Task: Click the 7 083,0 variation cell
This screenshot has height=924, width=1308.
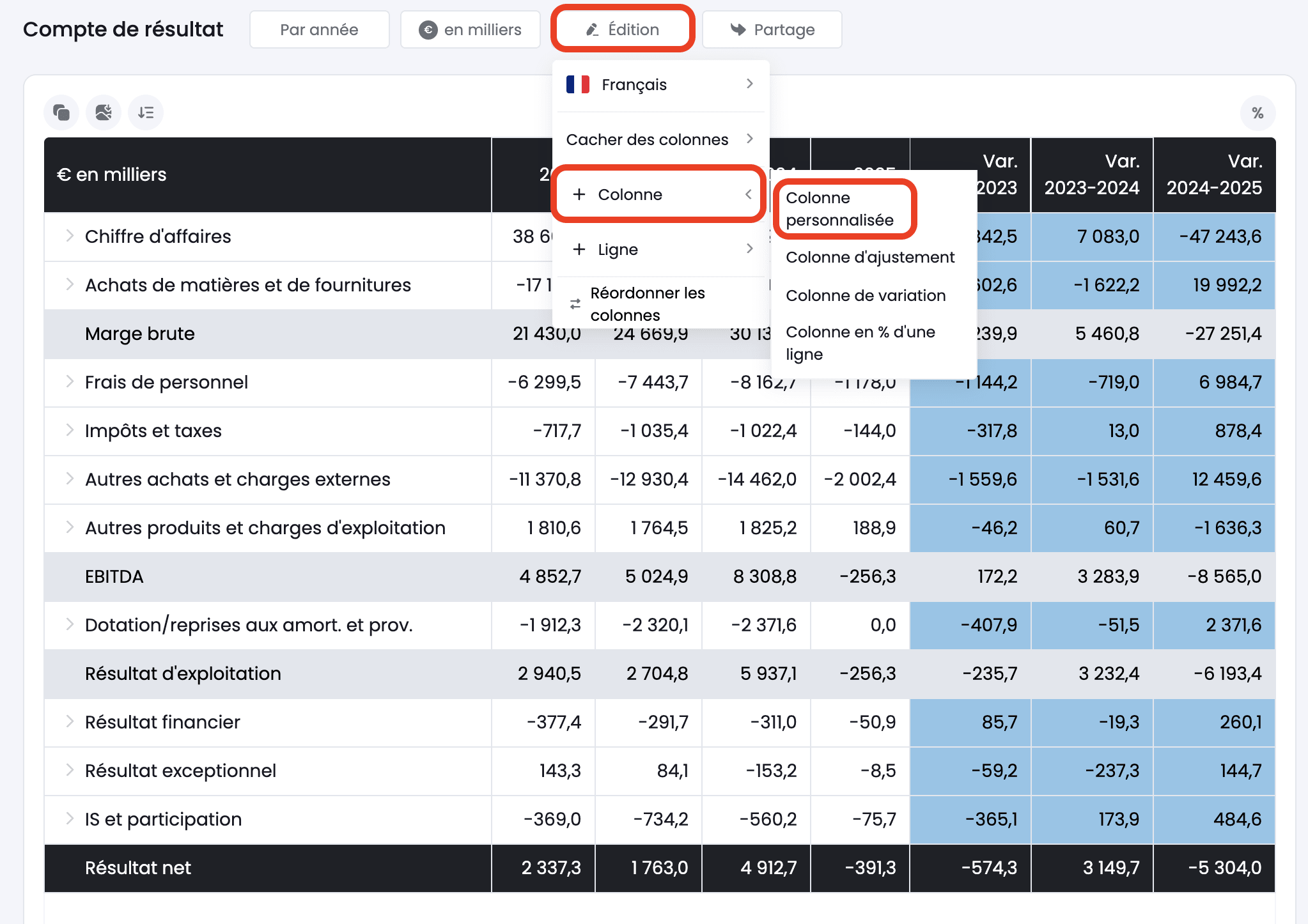Action: click(x=1092, y=236)
